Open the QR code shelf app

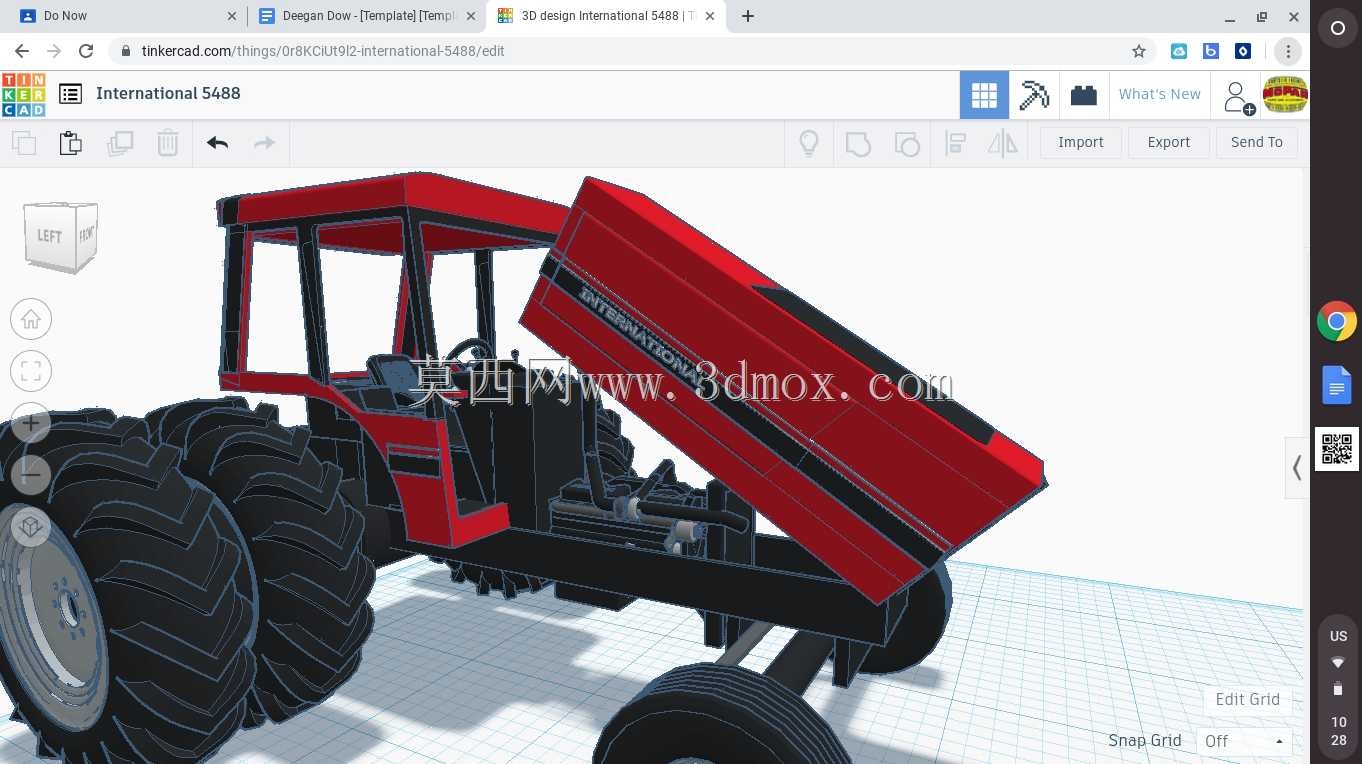click(1337, 449)
